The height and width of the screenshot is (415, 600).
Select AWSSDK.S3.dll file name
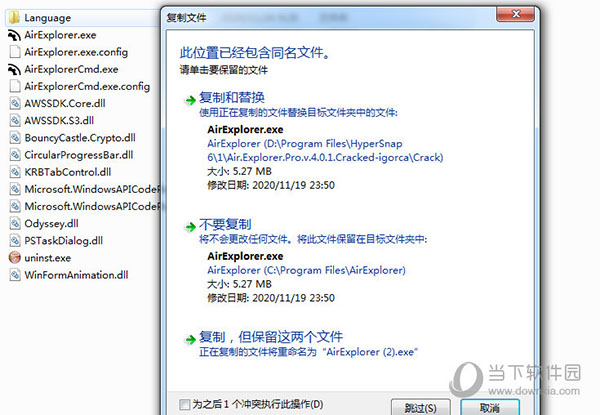(59, 120)
